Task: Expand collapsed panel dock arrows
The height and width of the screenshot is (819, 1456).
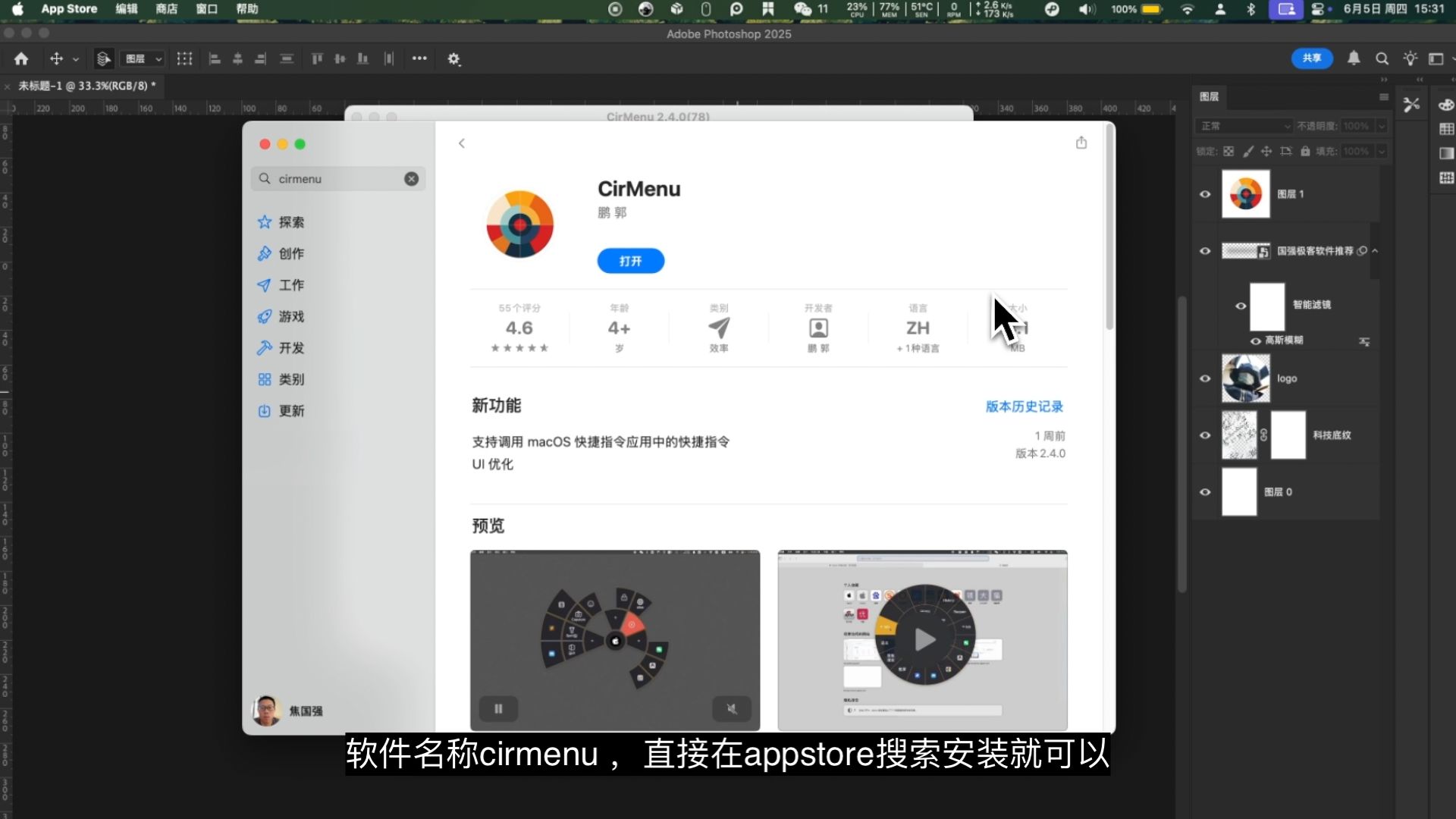Action: 1420,80
